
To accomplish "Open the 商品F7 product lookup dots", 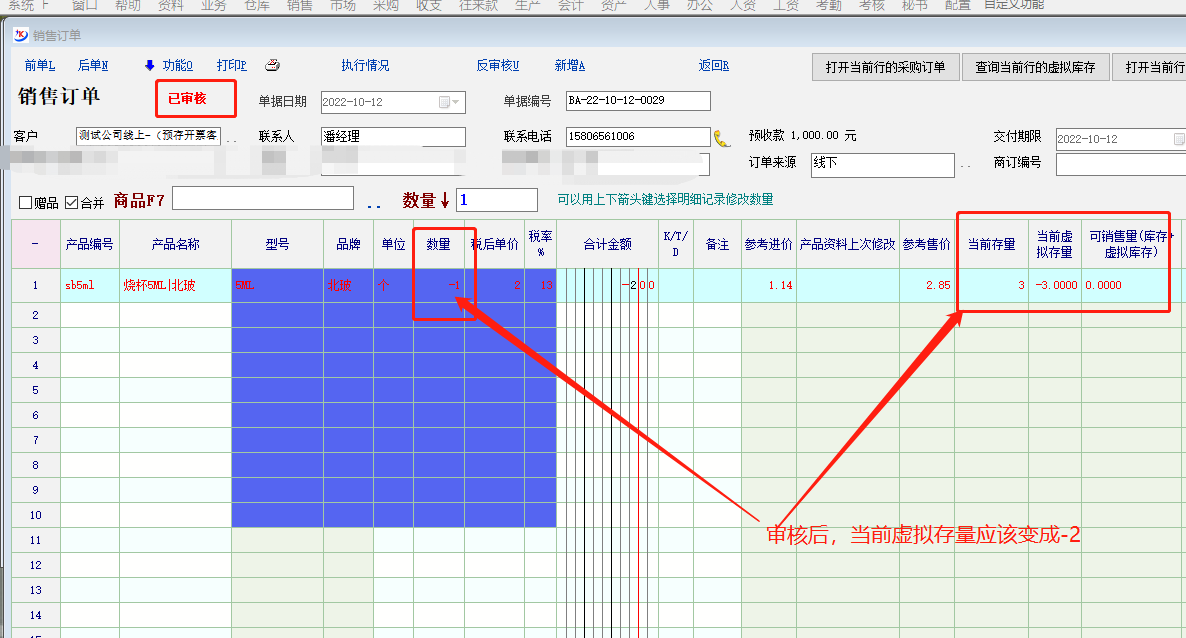I will pos(374,205).
